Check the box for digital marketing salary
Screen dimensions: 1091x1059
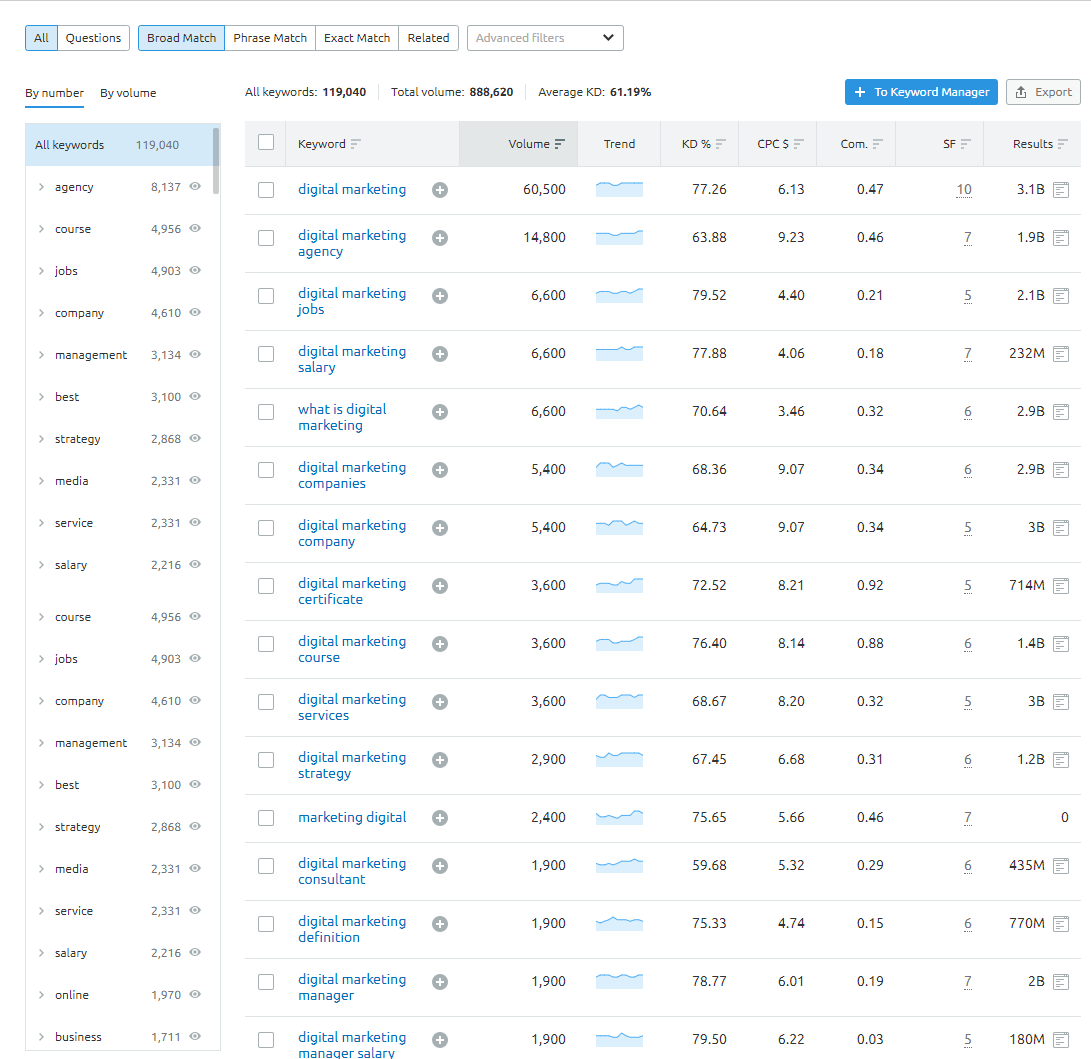pos(266,354)
